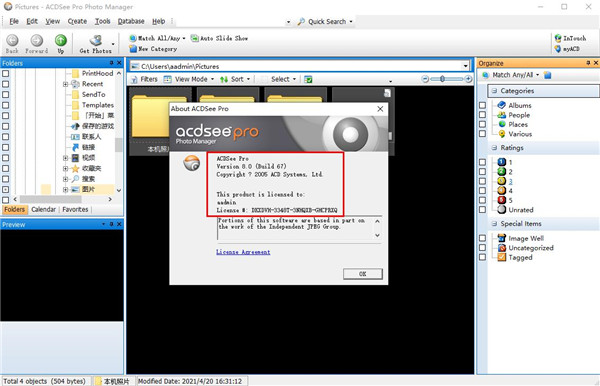Adjust the thumbnail zoom slider handle
Viewport: 600px width, 386px height.
442,79
